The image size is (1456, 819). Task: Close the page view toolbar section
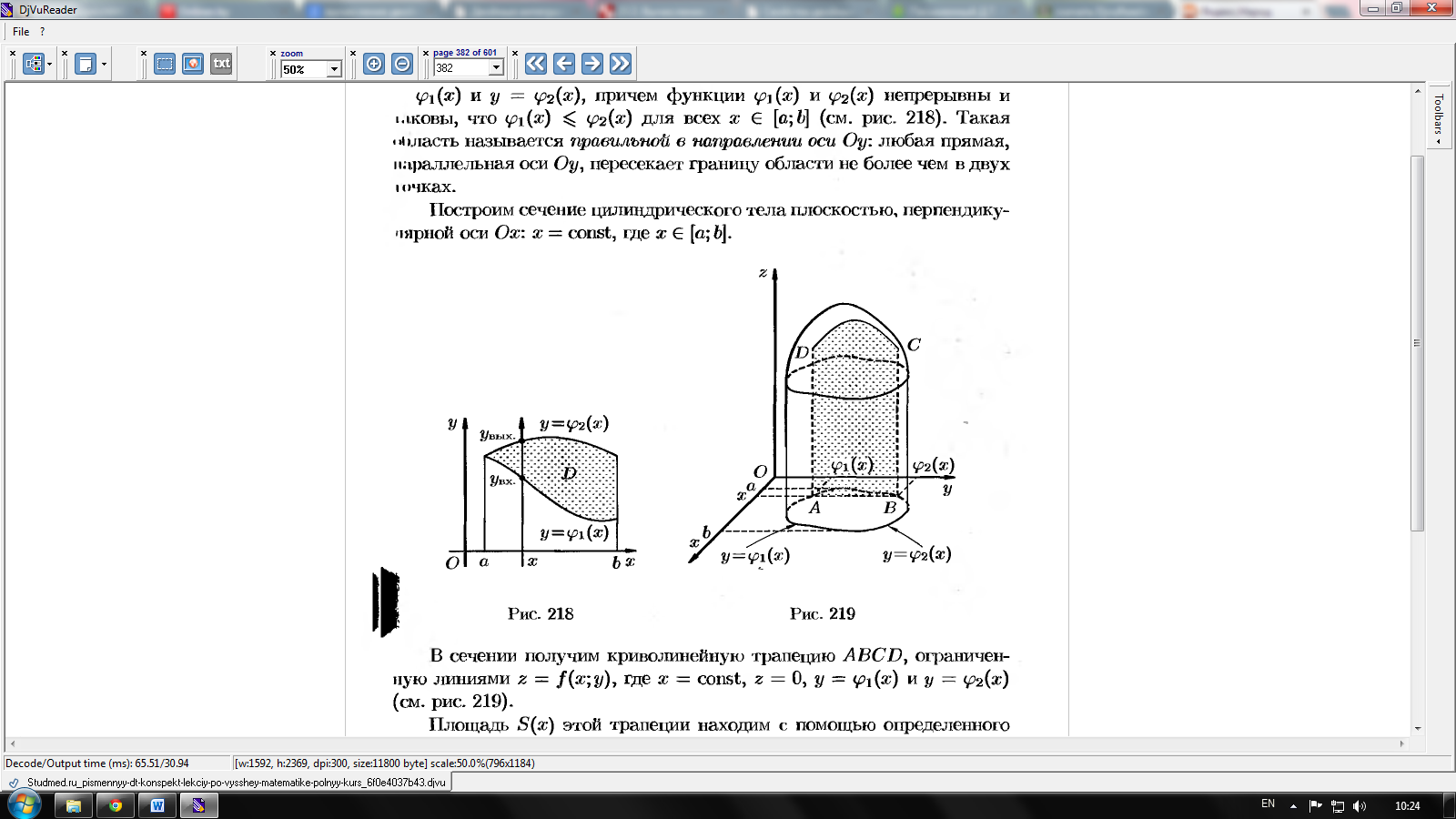65,53
